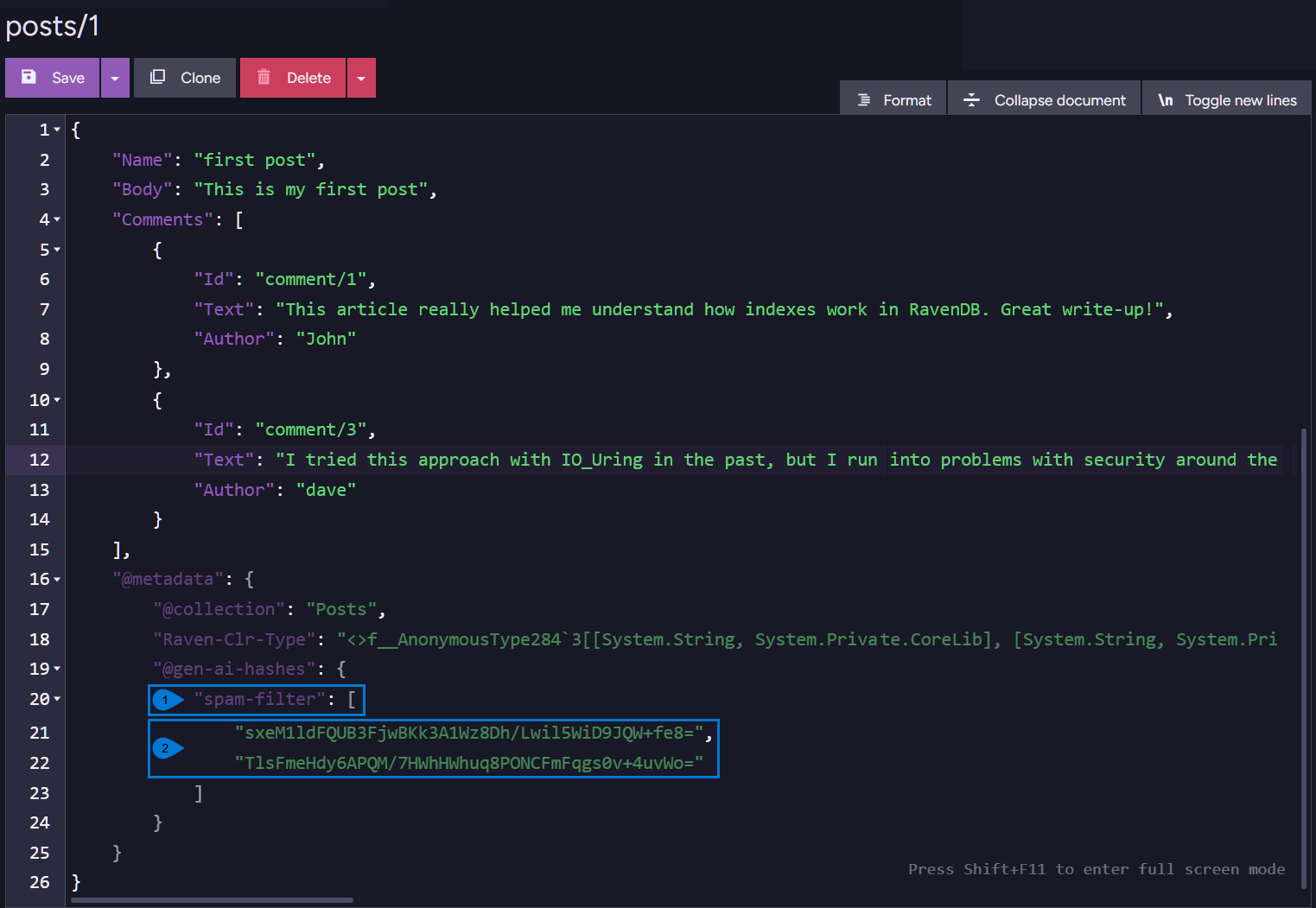Click the Clone button
This screenshot has width=1316, height=908.
[x=185, y=78]
